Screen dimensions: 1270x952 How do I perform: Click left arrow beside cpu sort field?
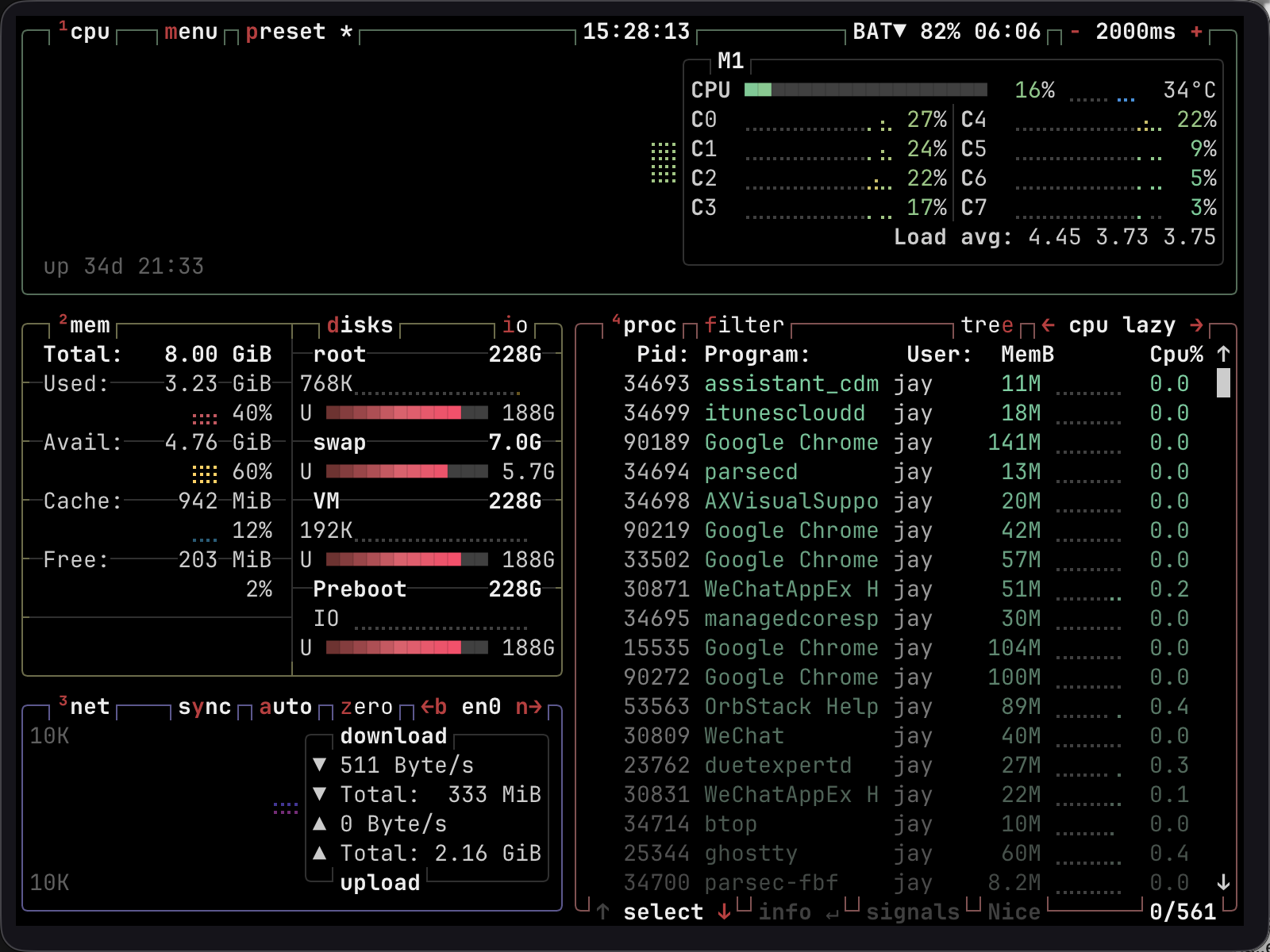[x=1048, y=325]
